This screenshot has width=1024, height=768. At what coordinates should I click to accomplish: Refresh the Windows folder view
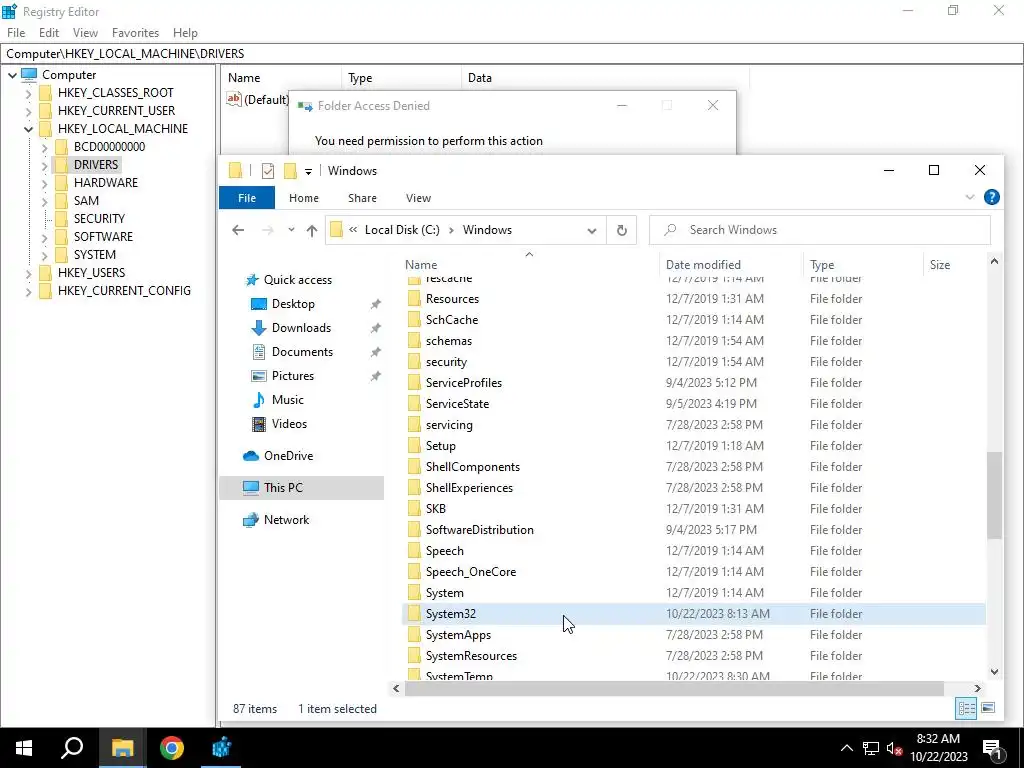pos(622,230)
